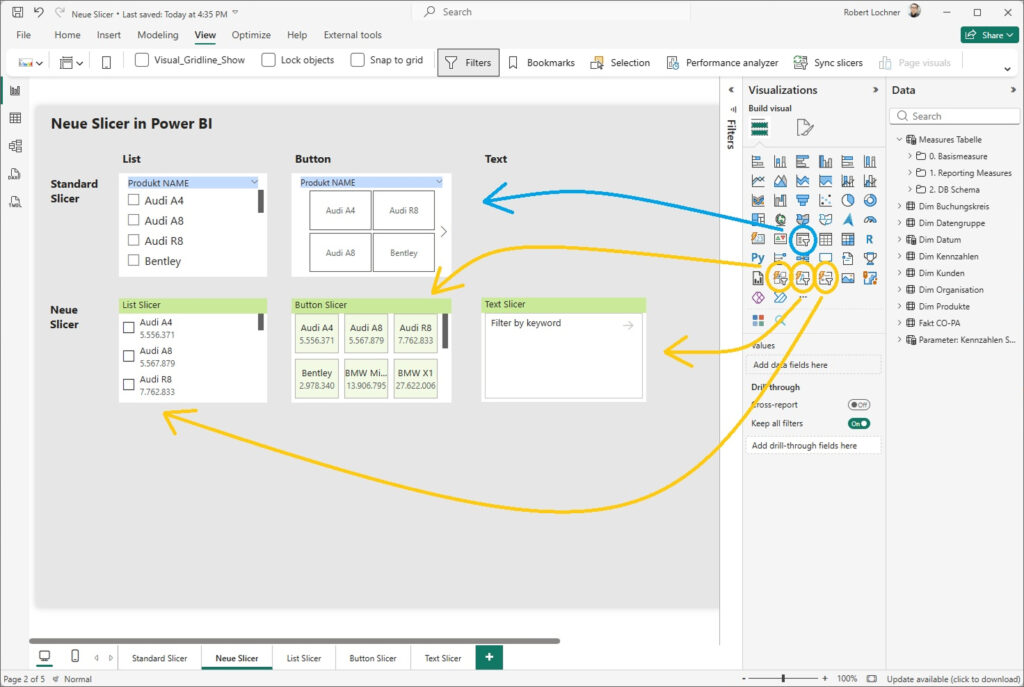Switch to the Button Slicer page tab
Screen dimensions: 1024x687
[373, 658]
